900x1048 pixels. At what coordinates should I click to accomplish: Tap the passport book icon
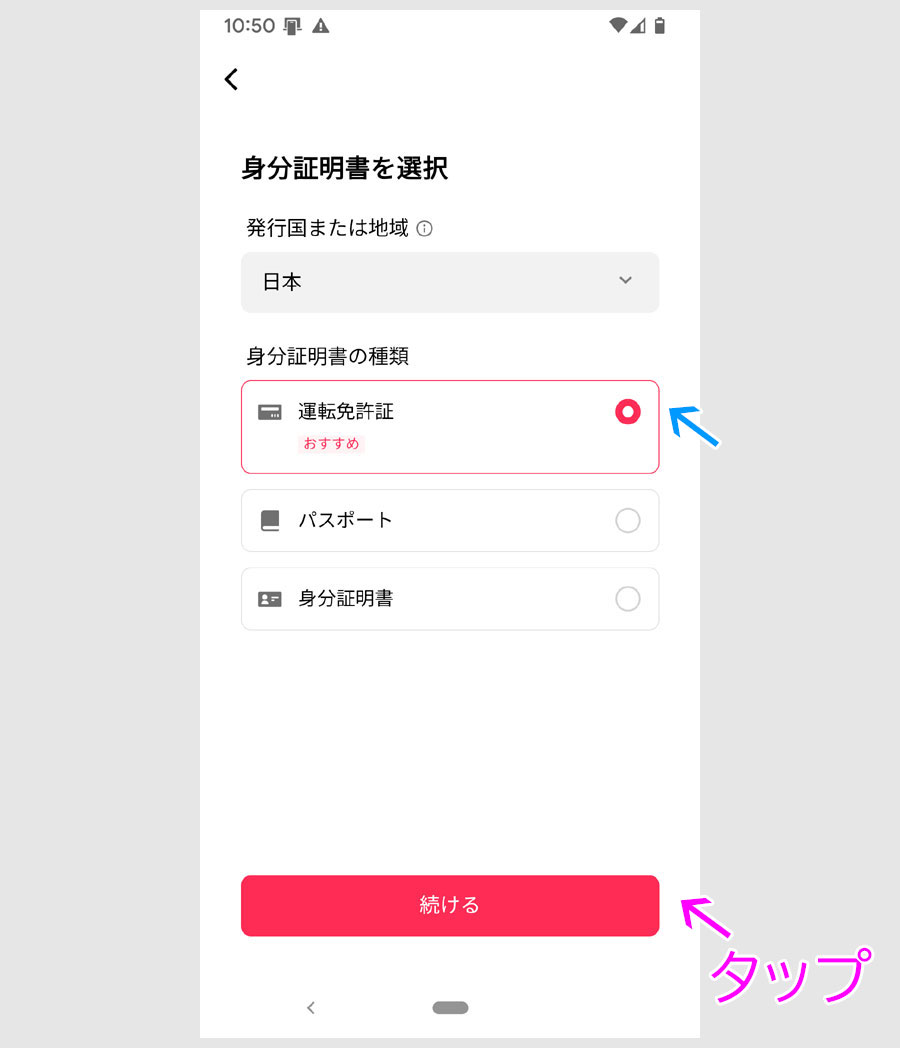pos(270,521)
